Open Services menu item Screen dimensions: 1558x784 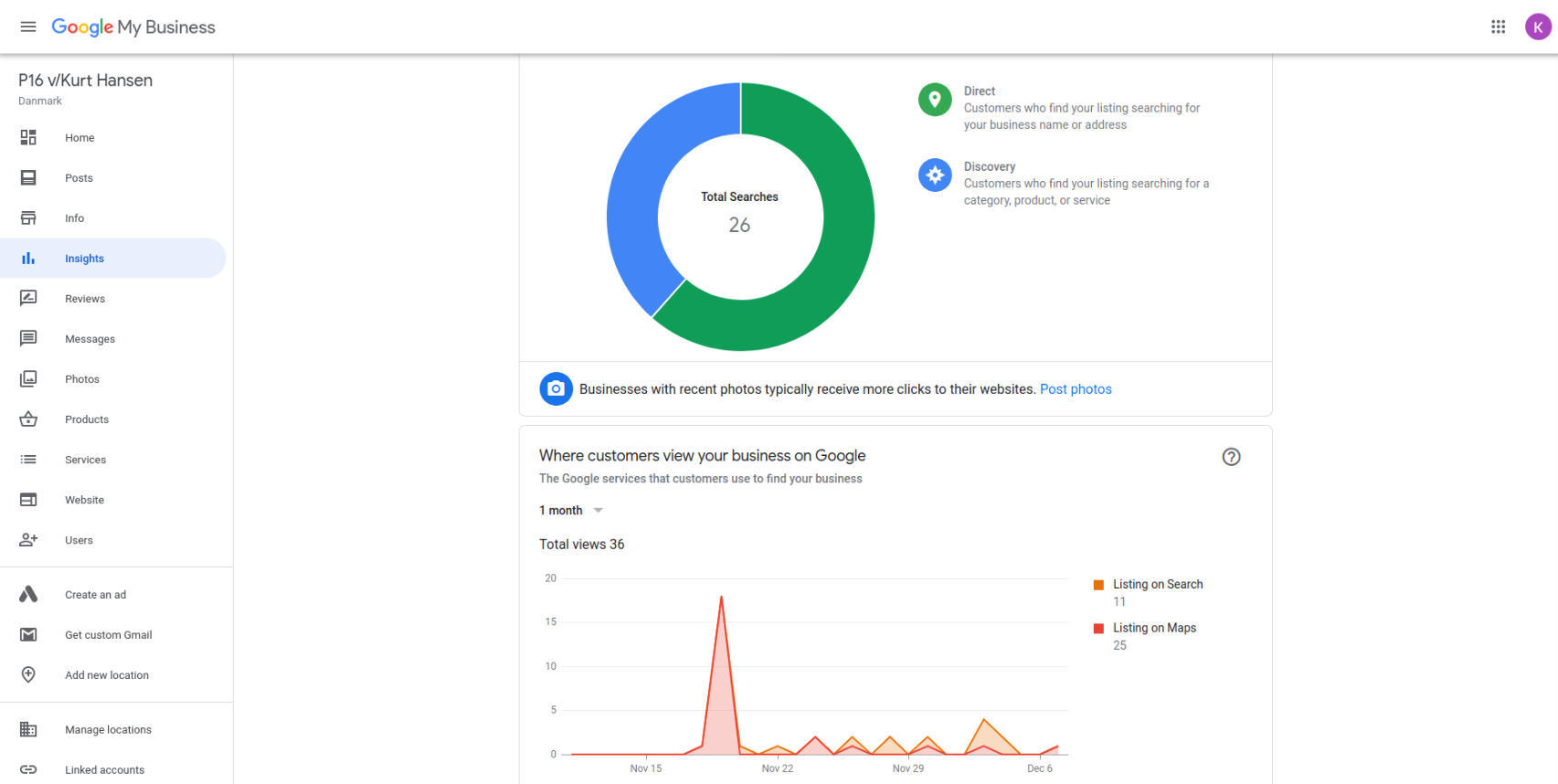pyautogui.click(x=113, y=459)
